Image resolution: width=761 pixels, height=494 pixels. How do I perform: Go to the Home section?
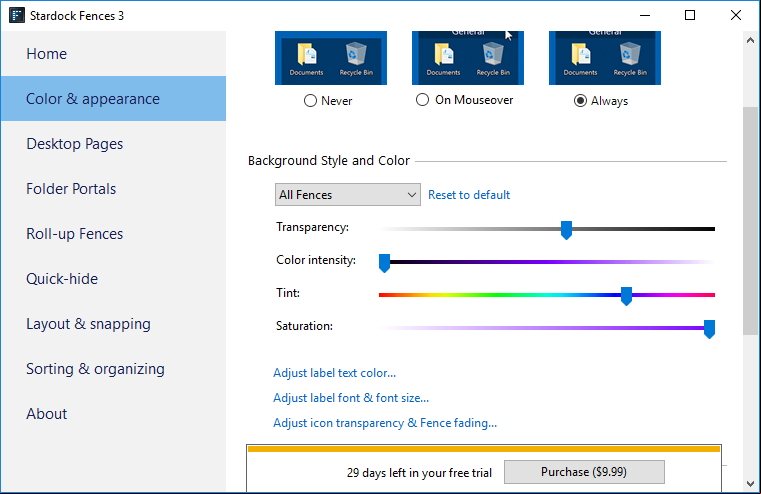pos(114,53)
